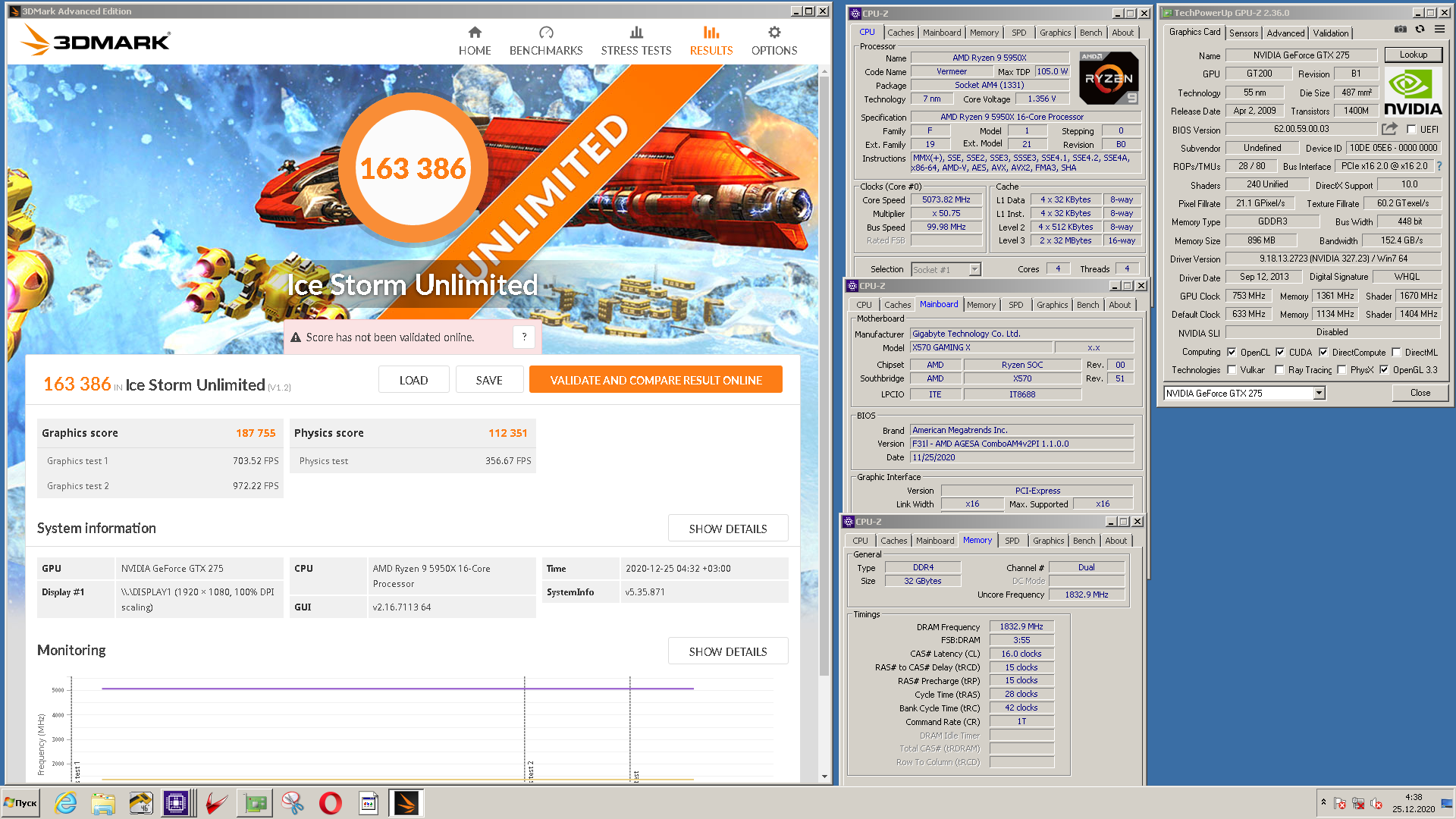Open 3DMark Stress Tests section
Image resolution: width=1456 pixels, height=819 pixels.
pos(636,41)
